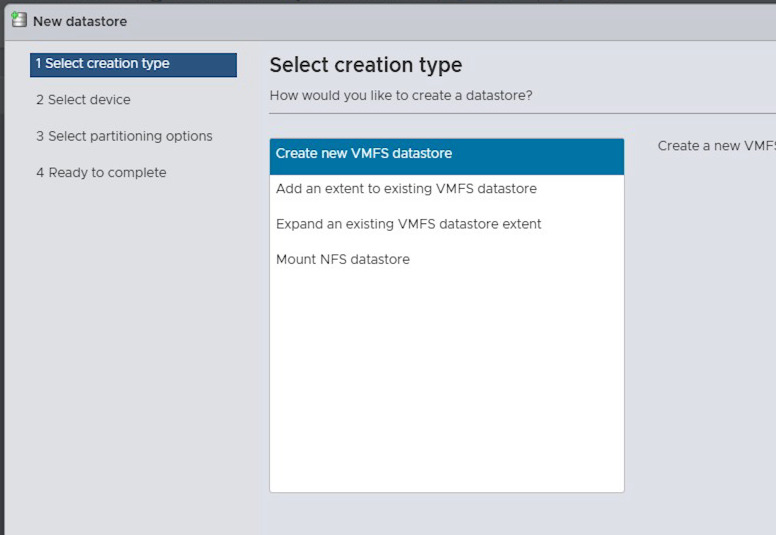Image resolution: width=776 pixels, height=535 pixels.
Task: Click the New datastore title text
Action: pos(80,21)
